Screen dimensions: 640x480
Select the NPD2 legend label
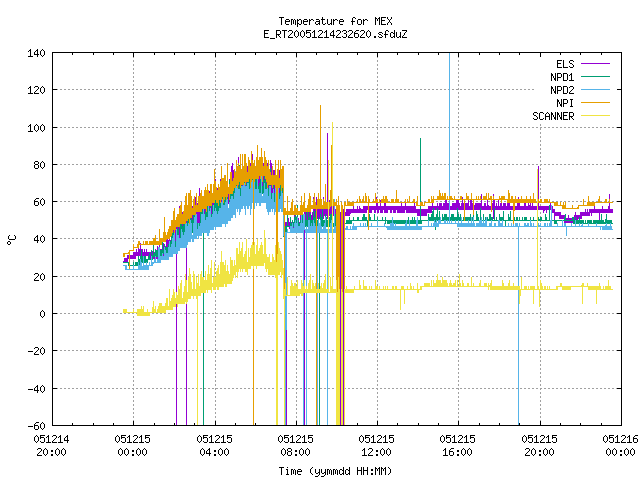click(562, 90)
